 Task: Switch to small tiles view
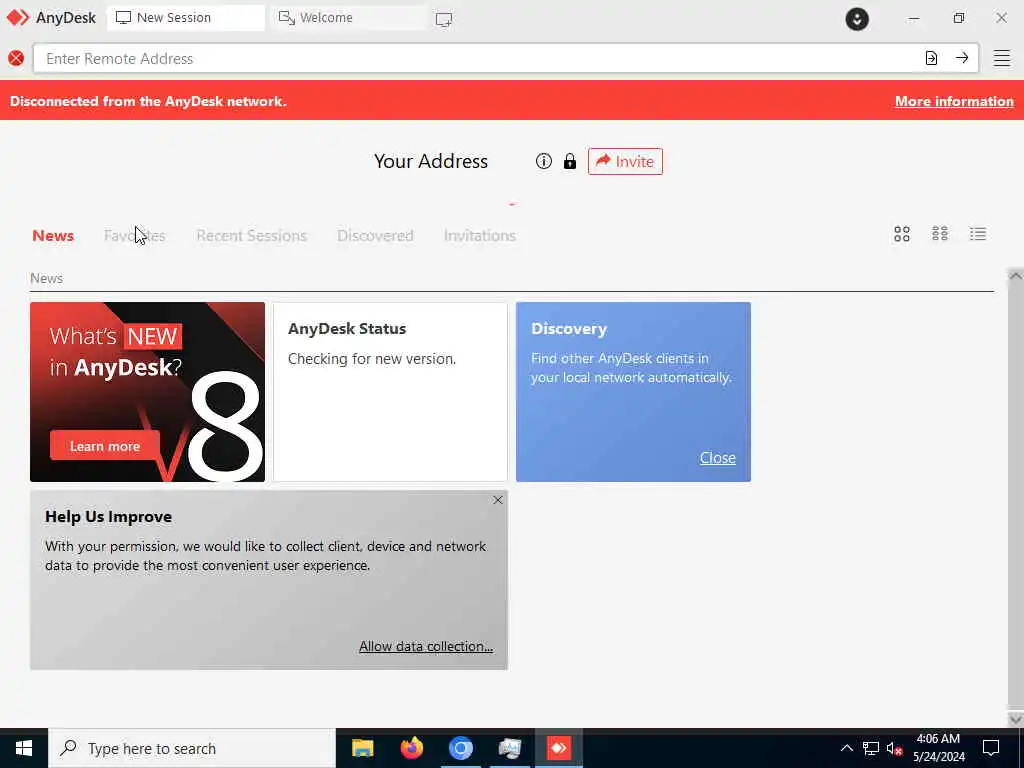[x=940, y=234]
